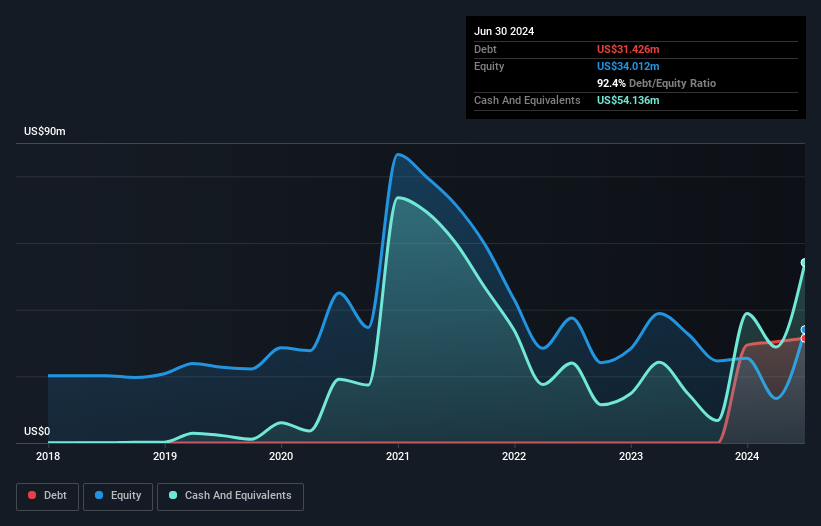Click the 2018 x-axis label
The width and height of the screenshot is (821, 526).
click(x=48, y=456)
